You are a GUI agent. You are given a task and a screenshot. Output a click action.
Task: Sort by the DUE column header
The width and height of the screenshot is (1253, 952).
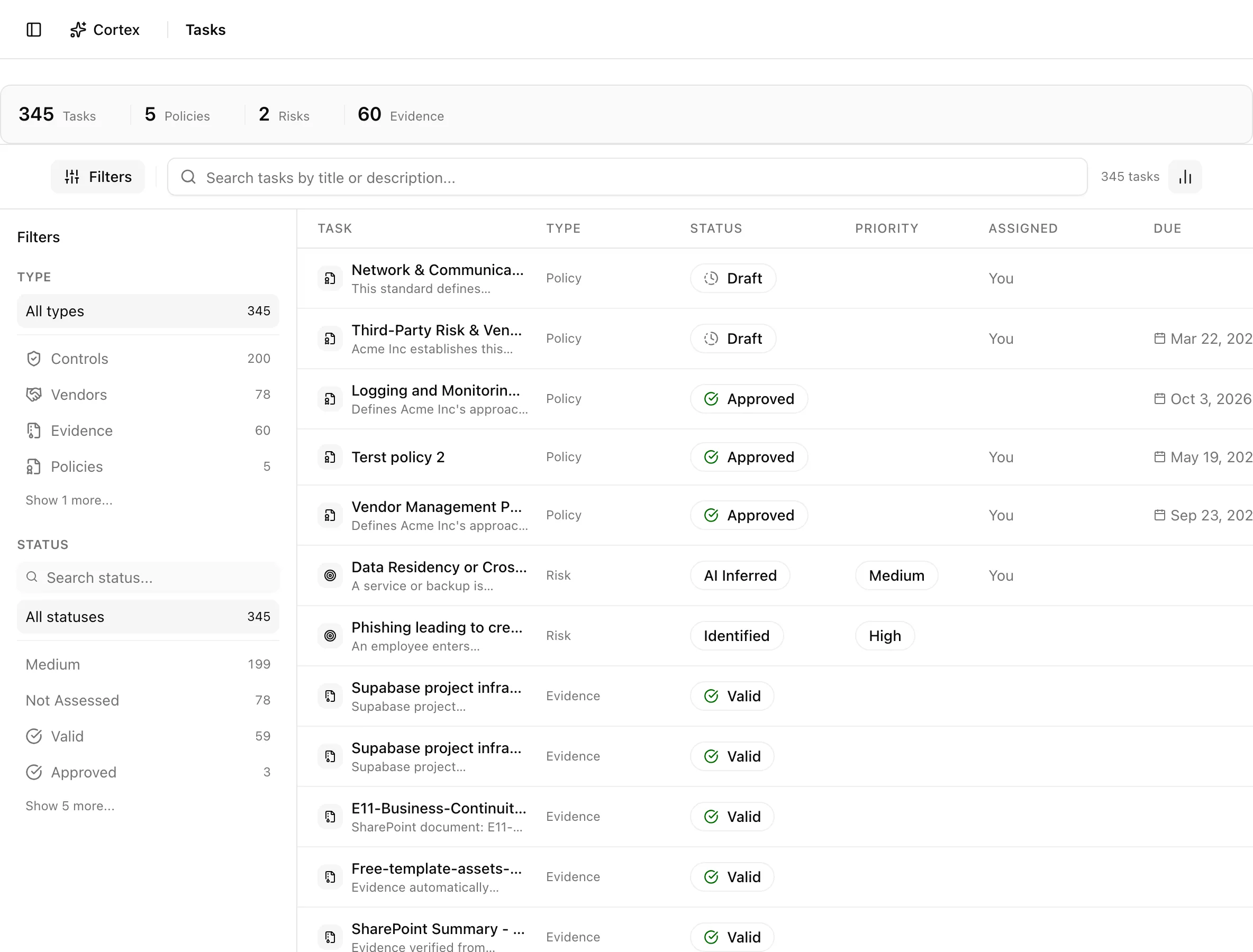coord(1167,228)
